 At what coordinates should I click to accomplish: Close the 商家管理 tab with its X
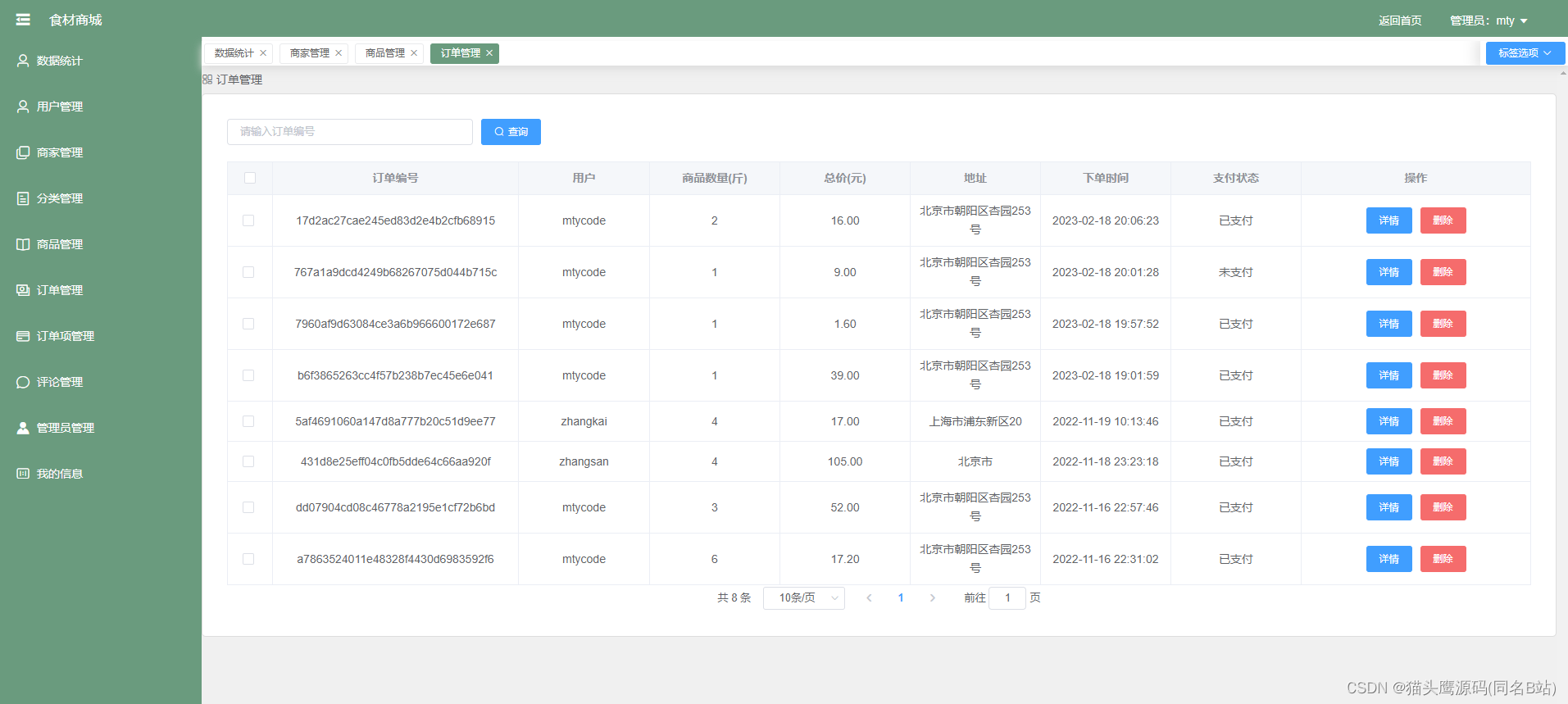point(339,53)
